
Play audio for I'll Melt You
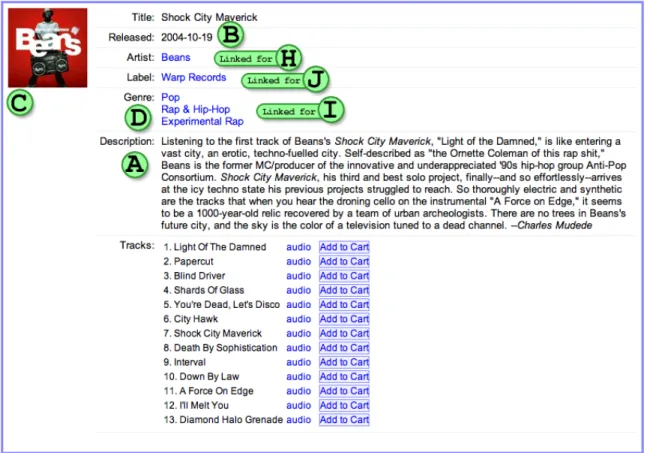(298, 405)
